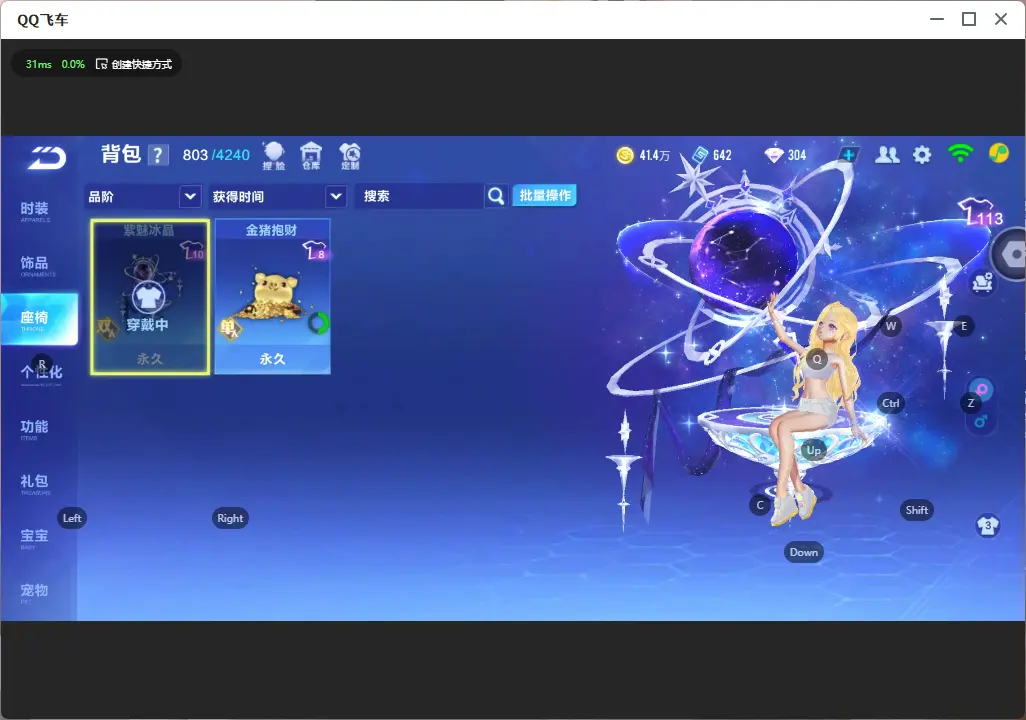Image resolution: width=1026 pixels, height=720 pixels.
Task: Click the purple shirt icon labeled 113
Action: click(x=980, y=212)
